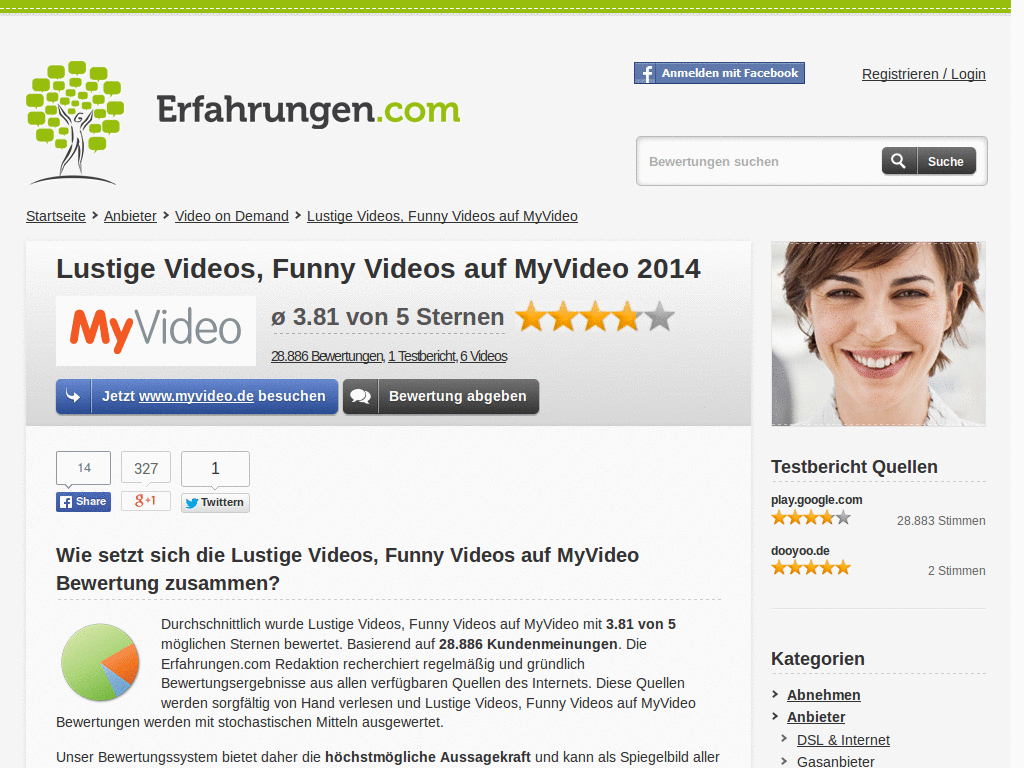Click the main rating stars next to 3.81
Viewport: 1024px width, 768px height.
594,317
